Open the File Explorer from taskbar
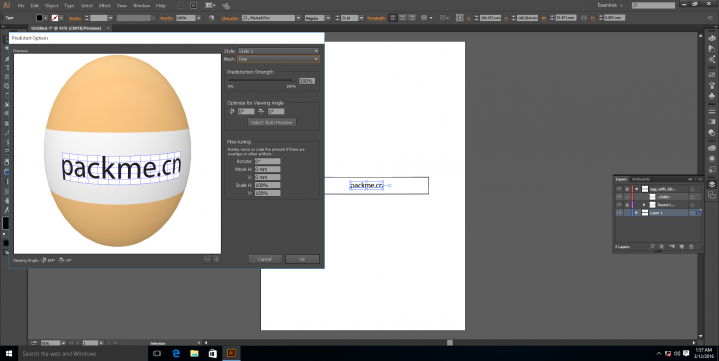The width and height of the screenshot is (719, 361). coord(194,353)
